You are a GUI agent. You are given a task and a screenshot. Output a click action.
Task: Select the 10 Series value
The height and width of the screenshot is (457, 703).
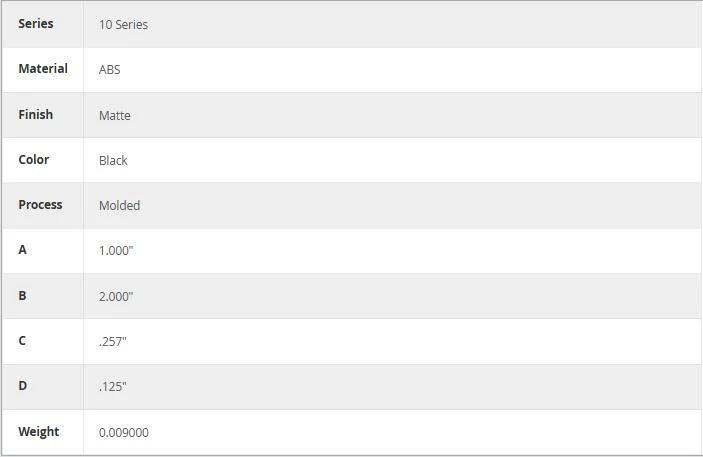coord(123,25)
